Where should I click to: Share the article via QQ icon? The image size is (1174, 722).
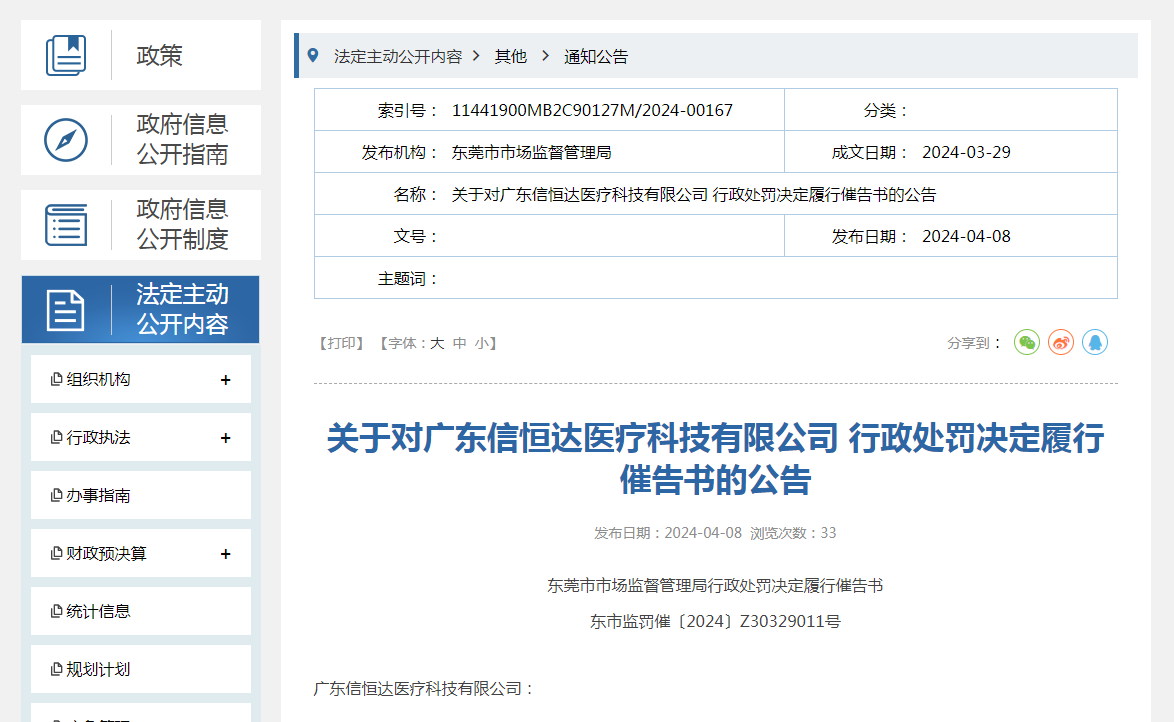pyautogui.click(x=1095, y=342)
